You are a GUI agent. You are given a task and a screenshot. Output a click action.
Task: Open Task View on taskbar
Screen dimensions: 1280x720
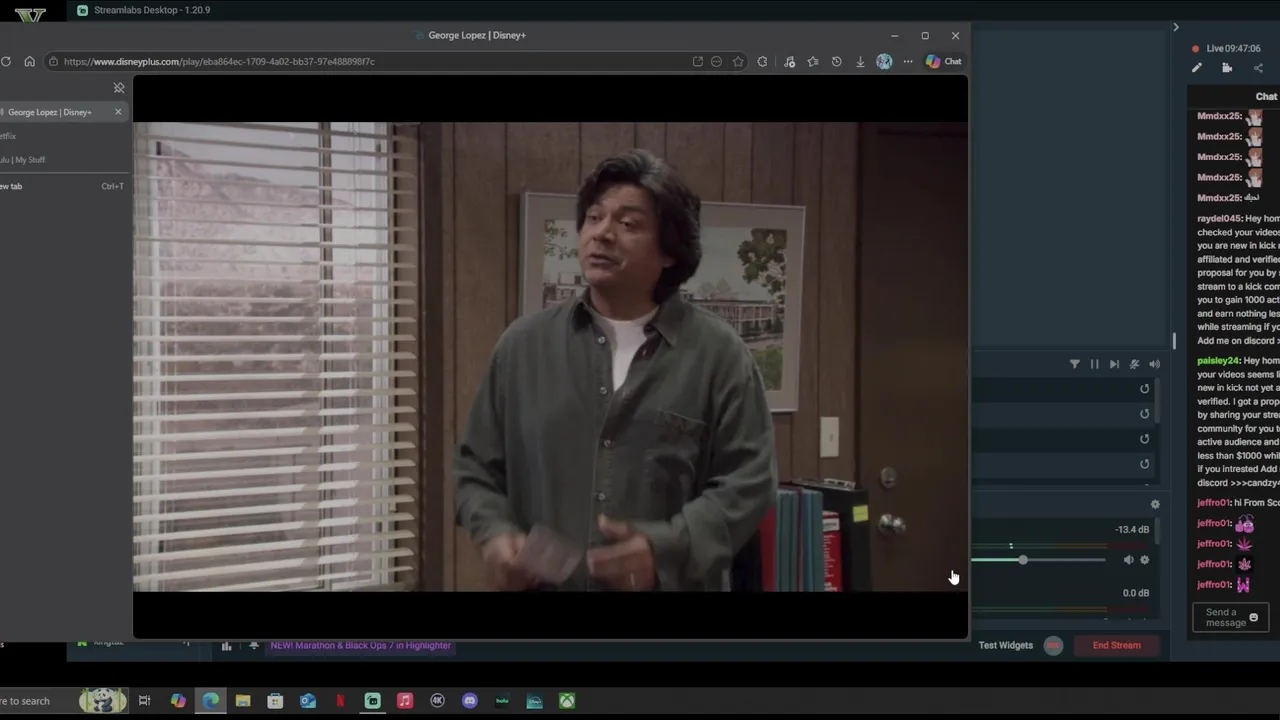pyautogui.click(x=144, y=701)
